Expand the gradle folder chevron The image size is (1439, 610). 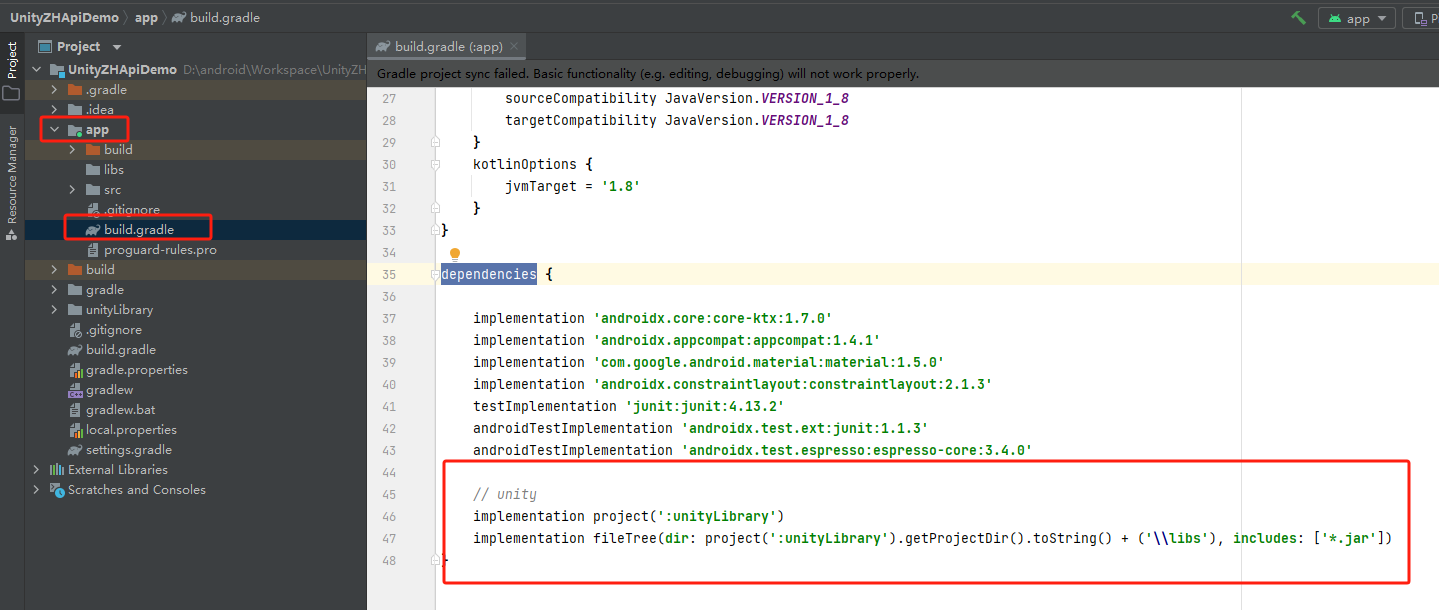coord(55,290)
